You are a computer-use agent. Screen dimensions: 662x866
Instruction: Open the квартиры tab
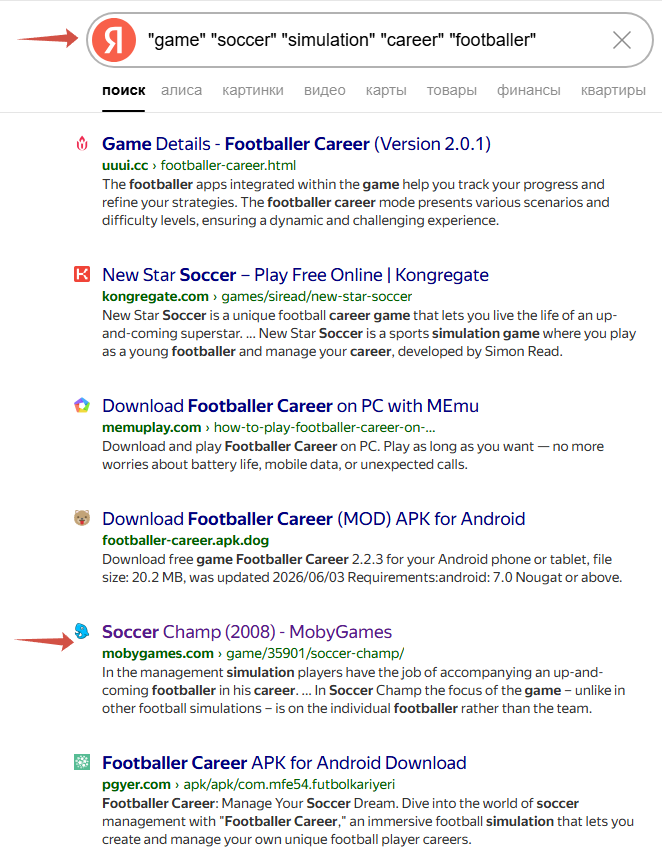(613, 90)
